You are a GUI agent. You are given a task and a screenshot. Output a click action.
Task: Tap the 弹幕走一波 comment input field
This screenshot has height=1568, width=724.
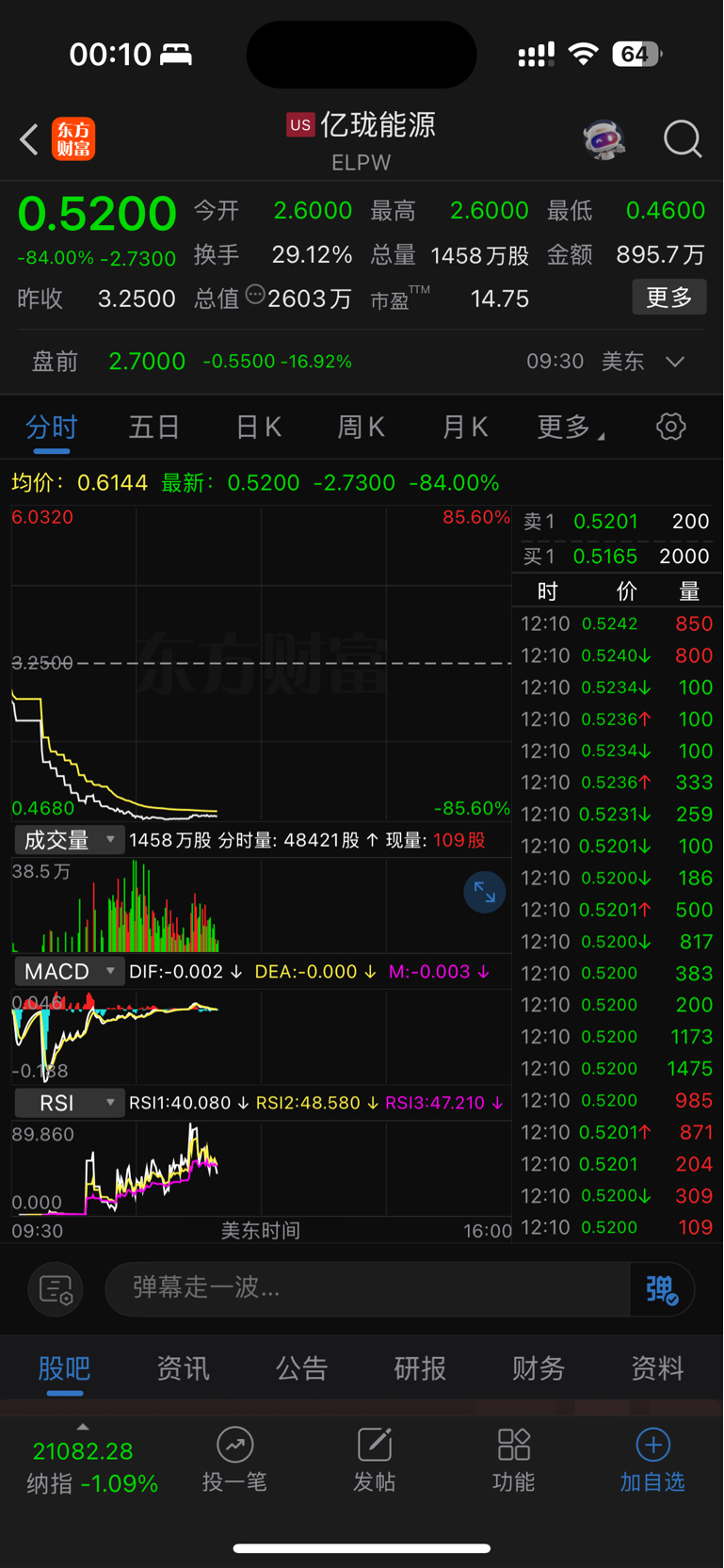coord(367,1289)
